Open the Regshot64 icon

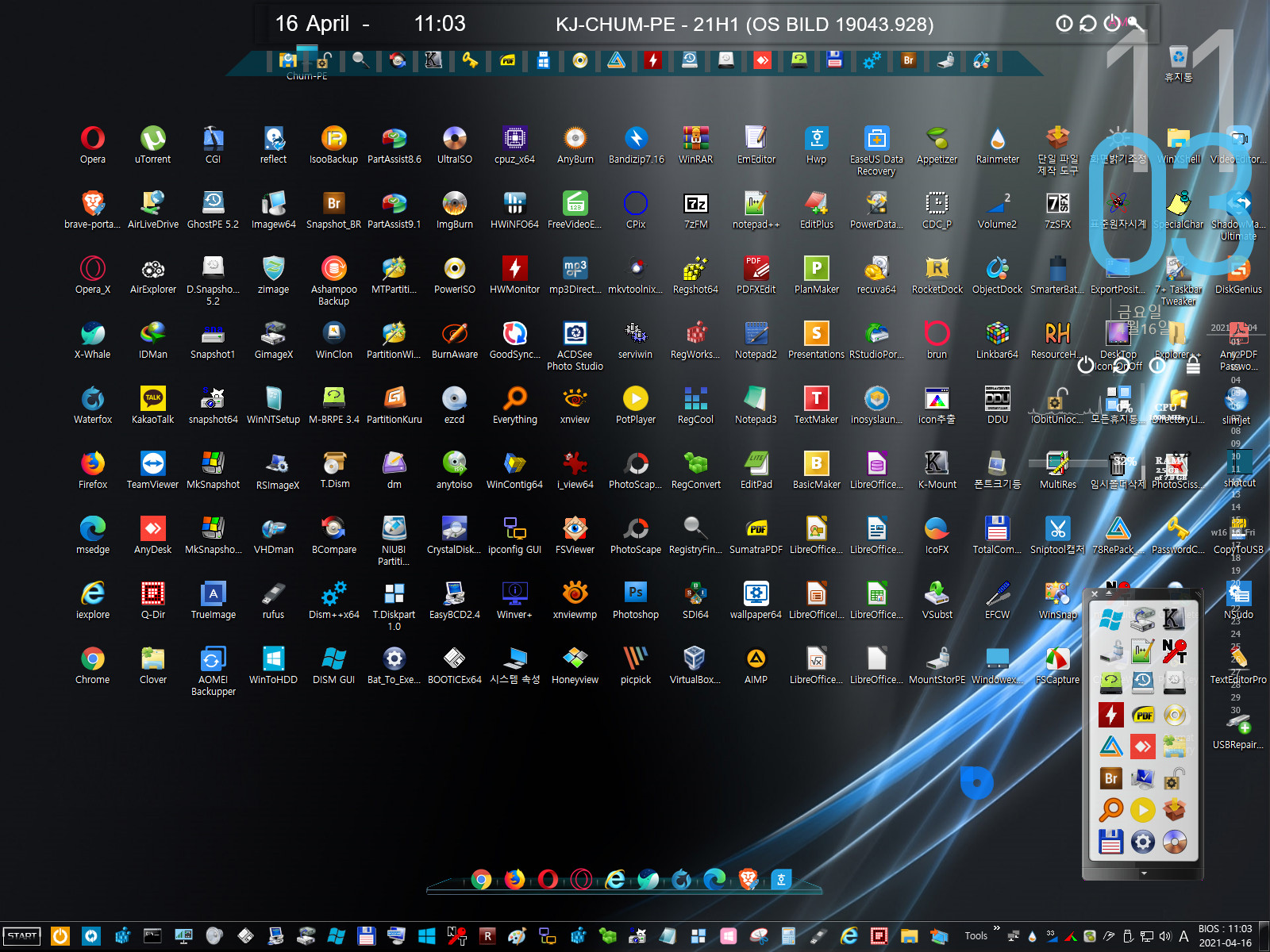(x=695, y=274)
